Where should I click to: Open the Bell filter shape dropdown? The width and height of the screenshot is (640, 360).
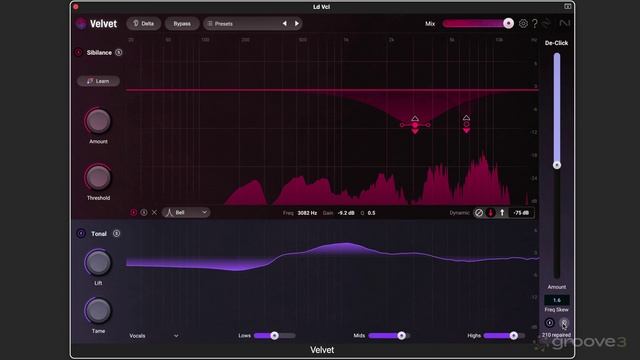coord(186,213)
